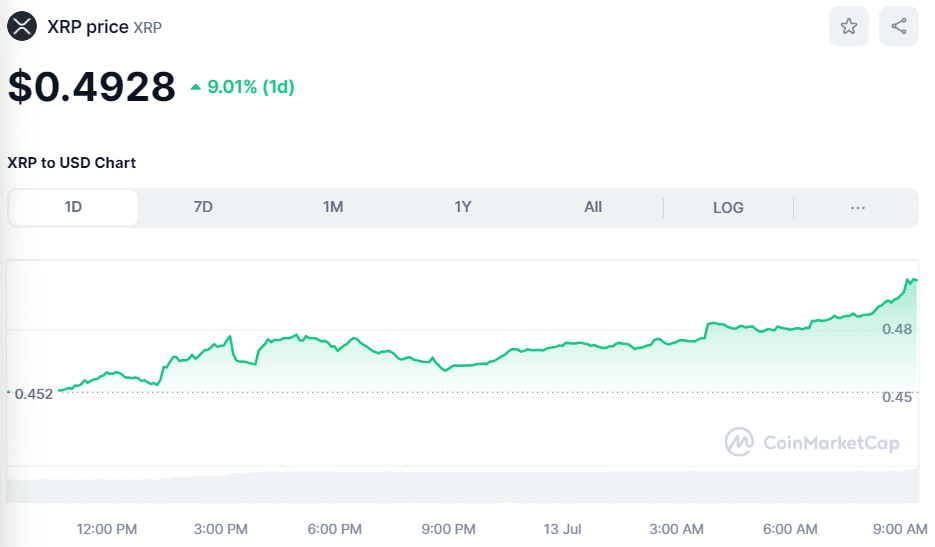Add XRP to watchlist with star icon
Image resolution: width=935 pixels, height=547 pixels.
pyautogui.click(x=849, y=26)
